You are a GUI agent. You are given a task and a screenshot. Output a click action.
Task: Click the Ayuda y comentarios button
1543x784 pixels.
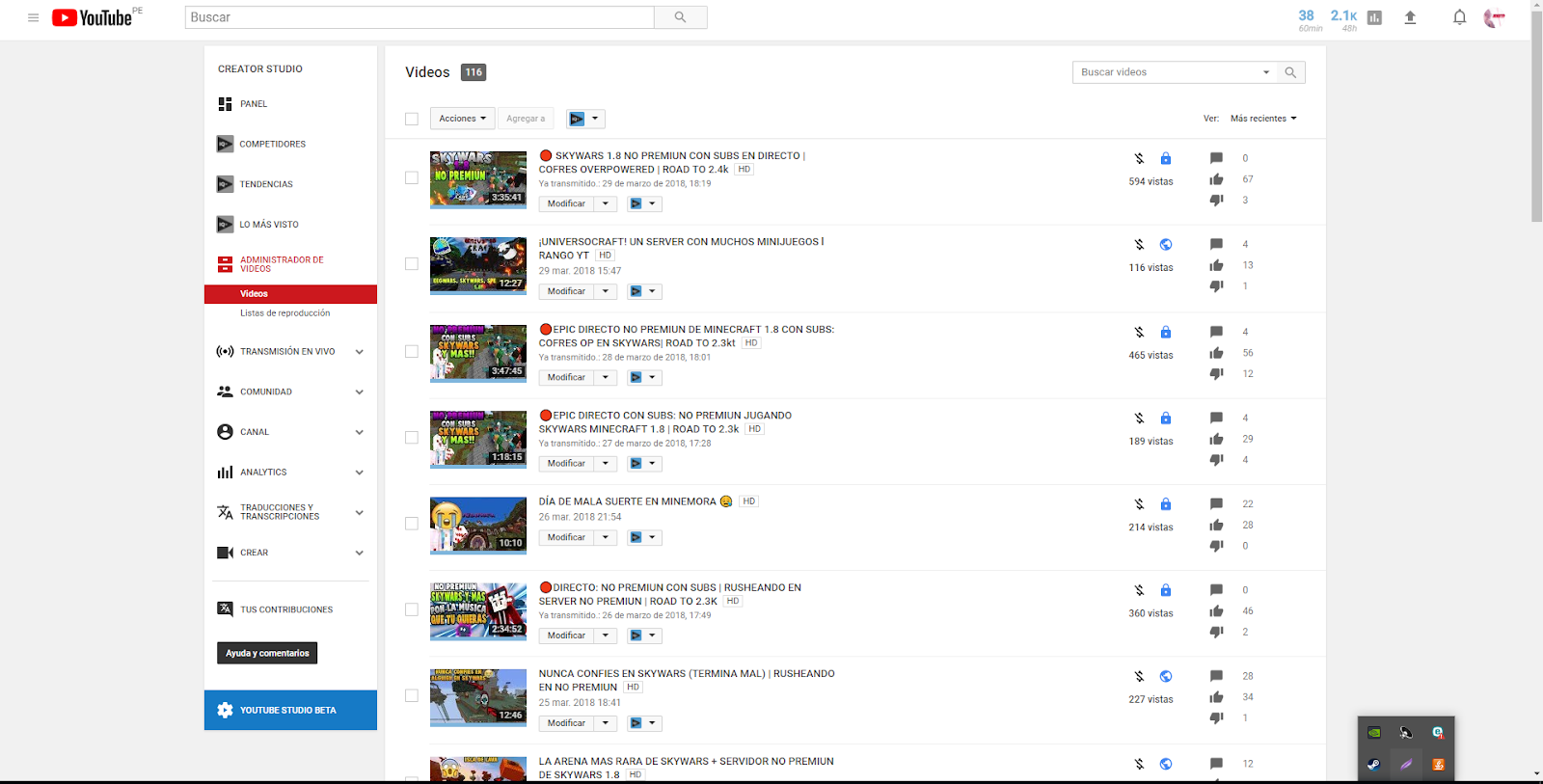pos(267,653)
